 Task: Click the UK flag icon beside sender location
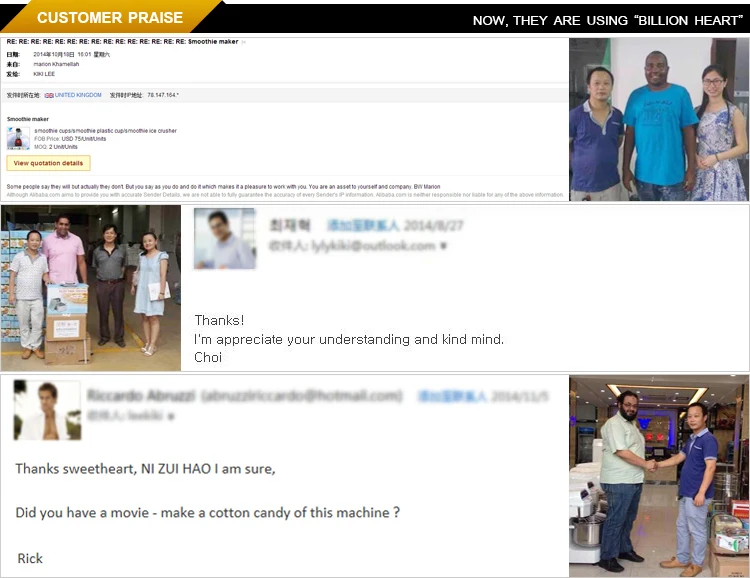49,95
